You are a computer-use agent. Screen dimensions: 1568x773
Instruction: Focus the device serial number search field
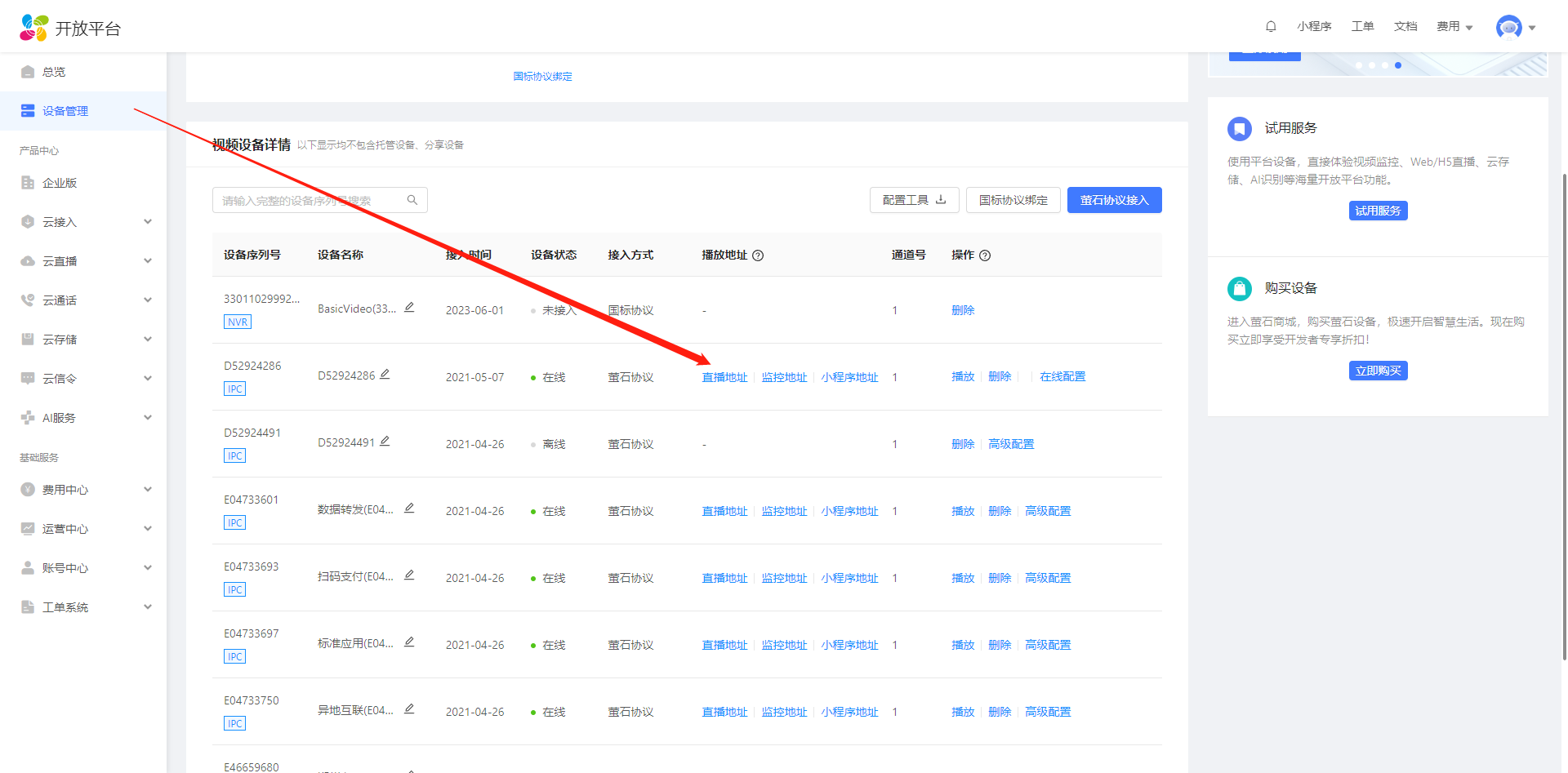pos(320,200)
